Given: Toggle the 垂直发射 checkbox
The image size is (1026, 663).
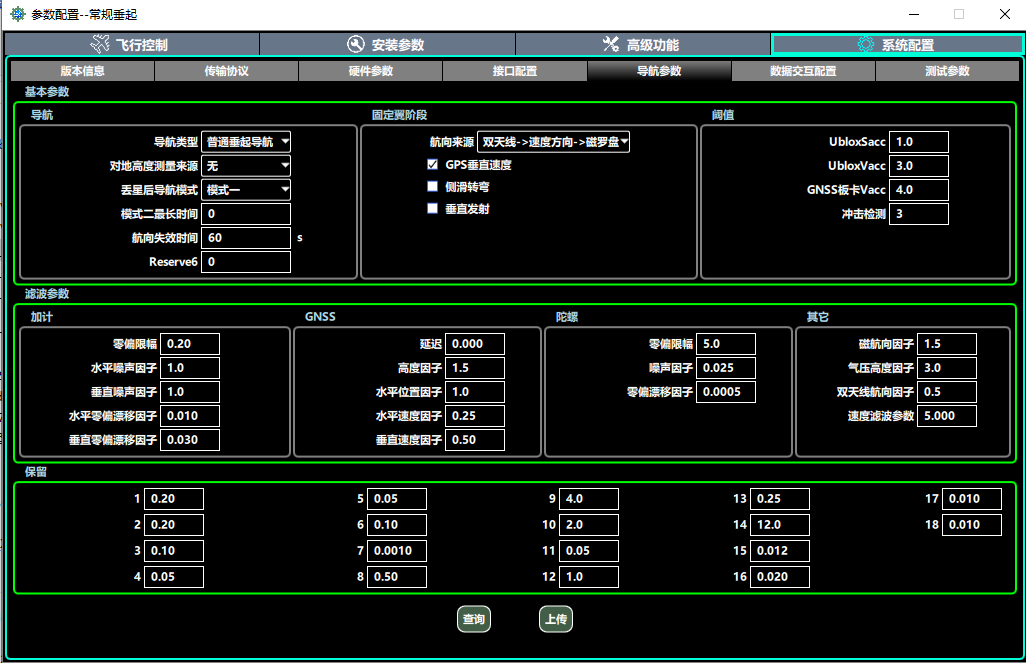Looking at the screenshot, I should click(433, 208).
